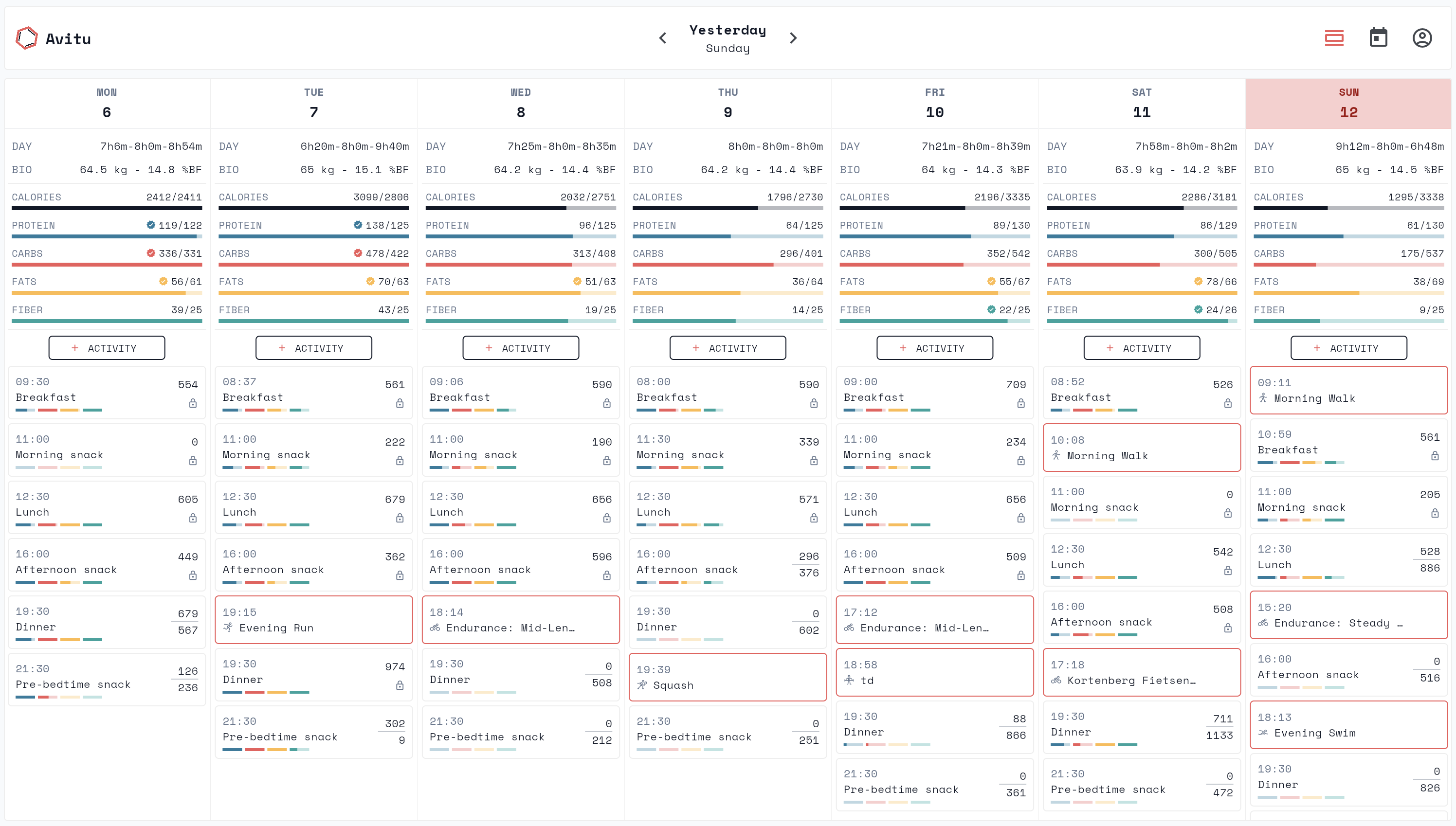
Task: Click the walking icon on Saturday Morning Walk
Action: click(x=1056, y=455)
